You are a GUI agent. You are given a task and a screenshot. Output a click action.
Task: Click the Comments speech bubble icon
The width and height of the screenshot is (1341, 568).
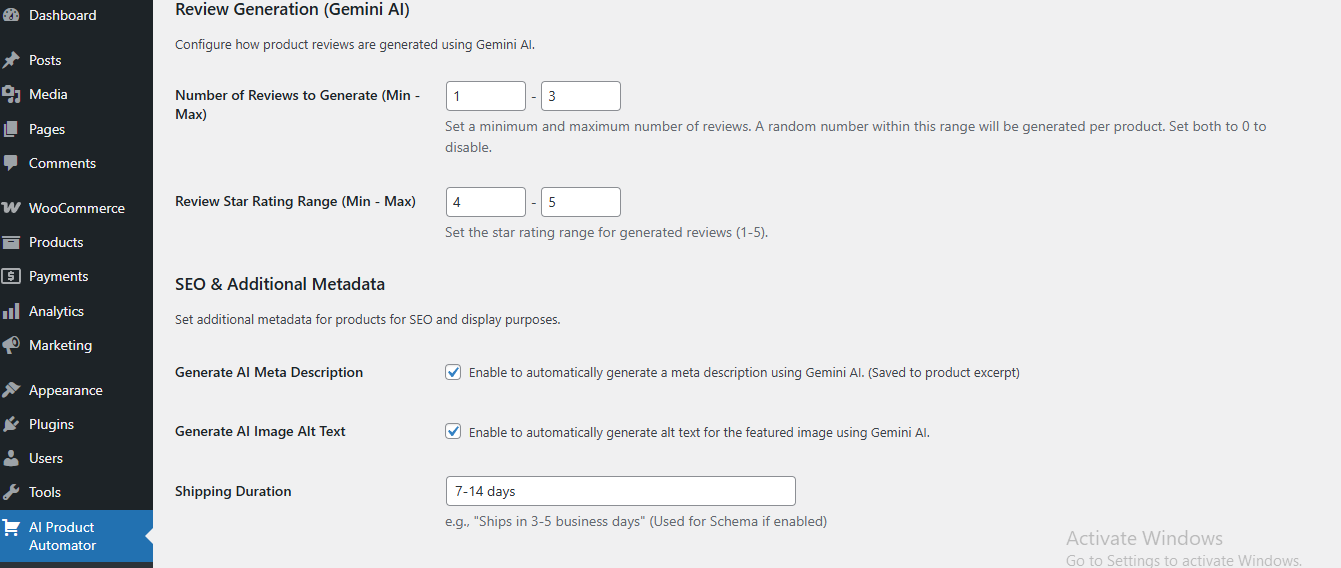click(x=11, y=163)
